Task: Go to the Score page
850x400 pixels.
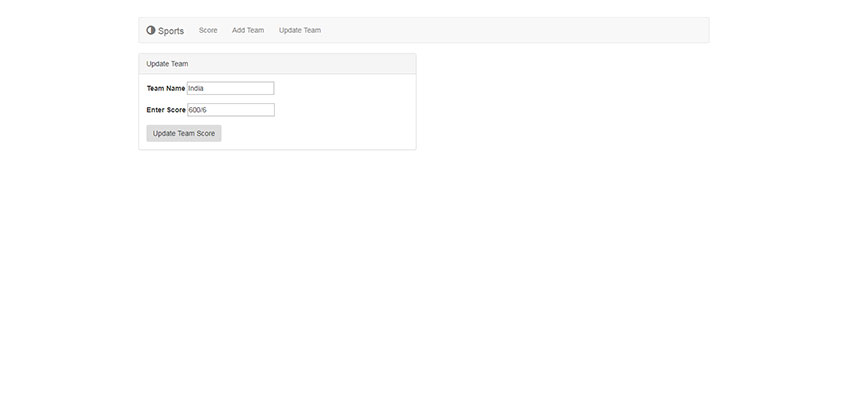Action: [x=208, y=30]
